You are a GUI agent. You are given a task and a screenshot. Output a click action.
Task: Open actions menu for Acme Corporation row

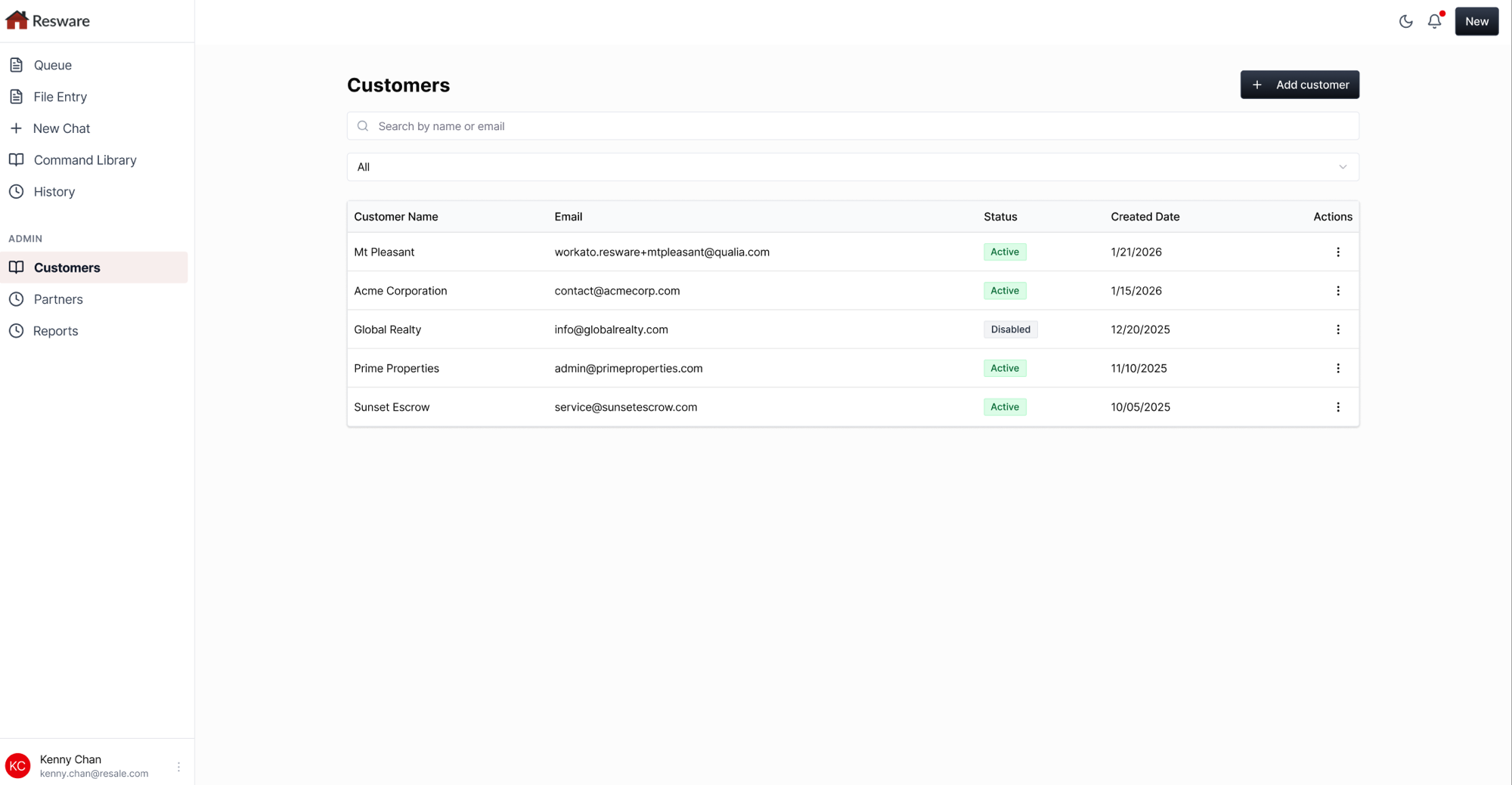point(1337,291)
